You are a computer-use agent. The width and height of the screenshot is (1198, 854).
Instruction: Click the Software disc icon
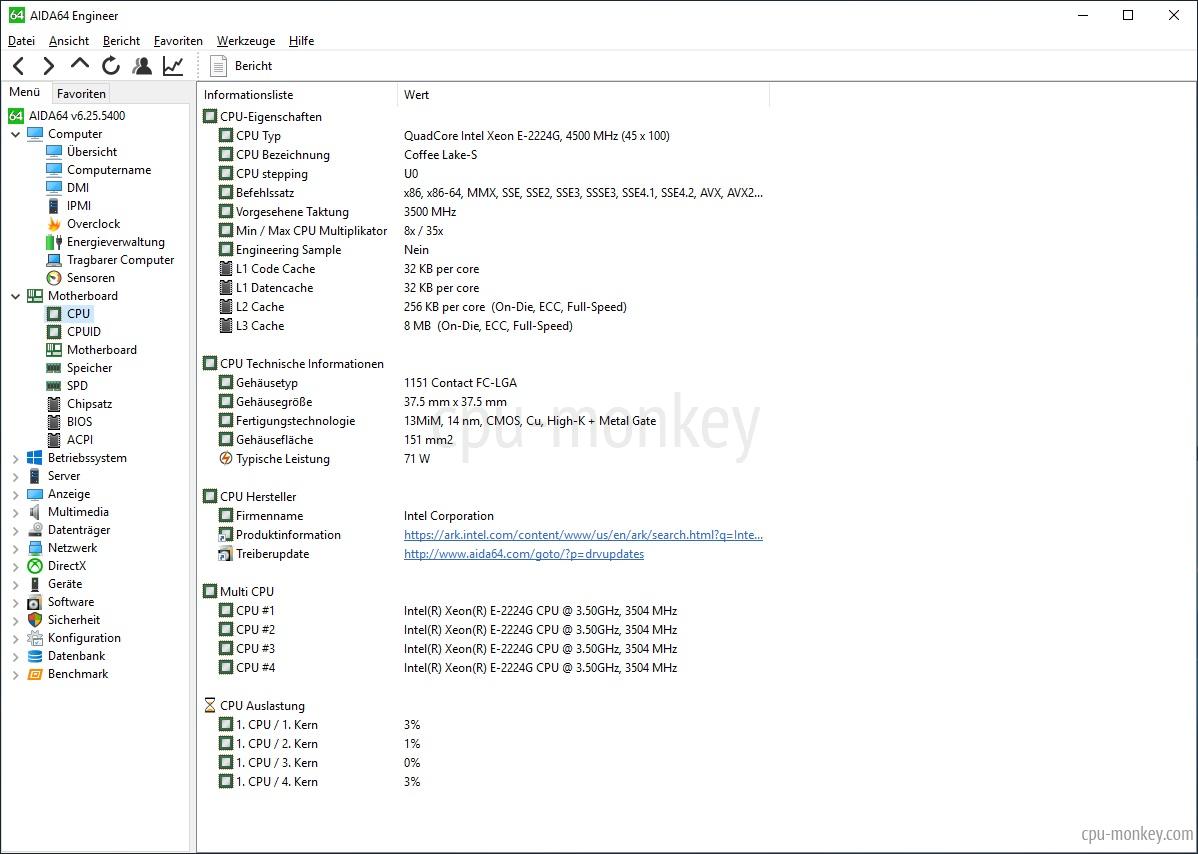pyautogui.click(x=34, y=602)
